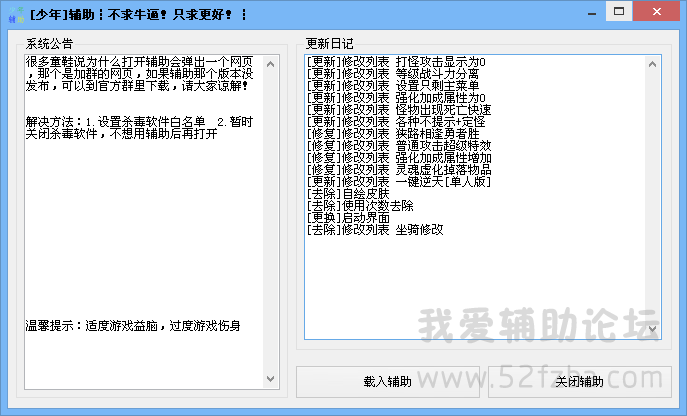The image size is (687, 416).
Task: Click the 关闭辅助 button
Action: [x=580, y=382]
